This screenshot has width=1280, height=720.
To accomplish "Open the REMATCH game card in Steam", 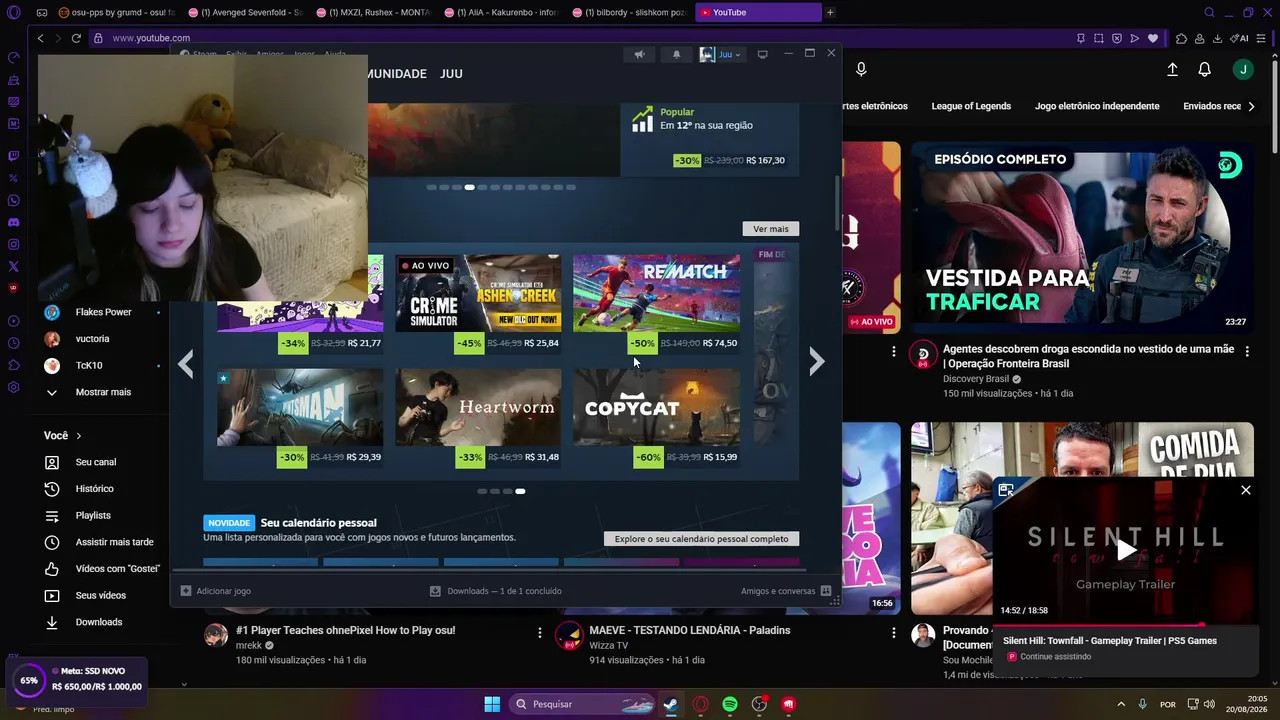I will 657,304.
